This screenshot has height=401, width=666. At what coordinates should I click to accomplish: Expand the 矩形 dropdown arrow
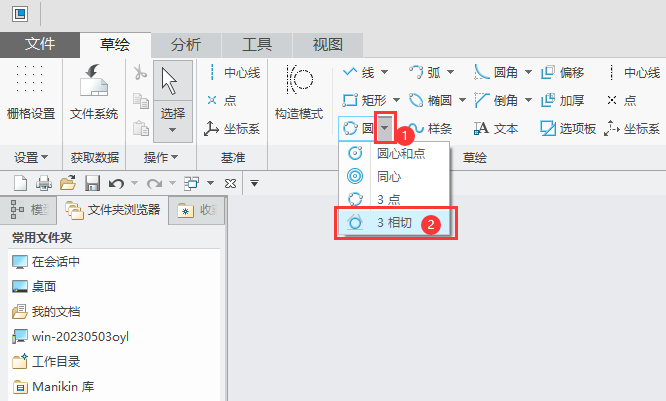click(x=396, y=101)
